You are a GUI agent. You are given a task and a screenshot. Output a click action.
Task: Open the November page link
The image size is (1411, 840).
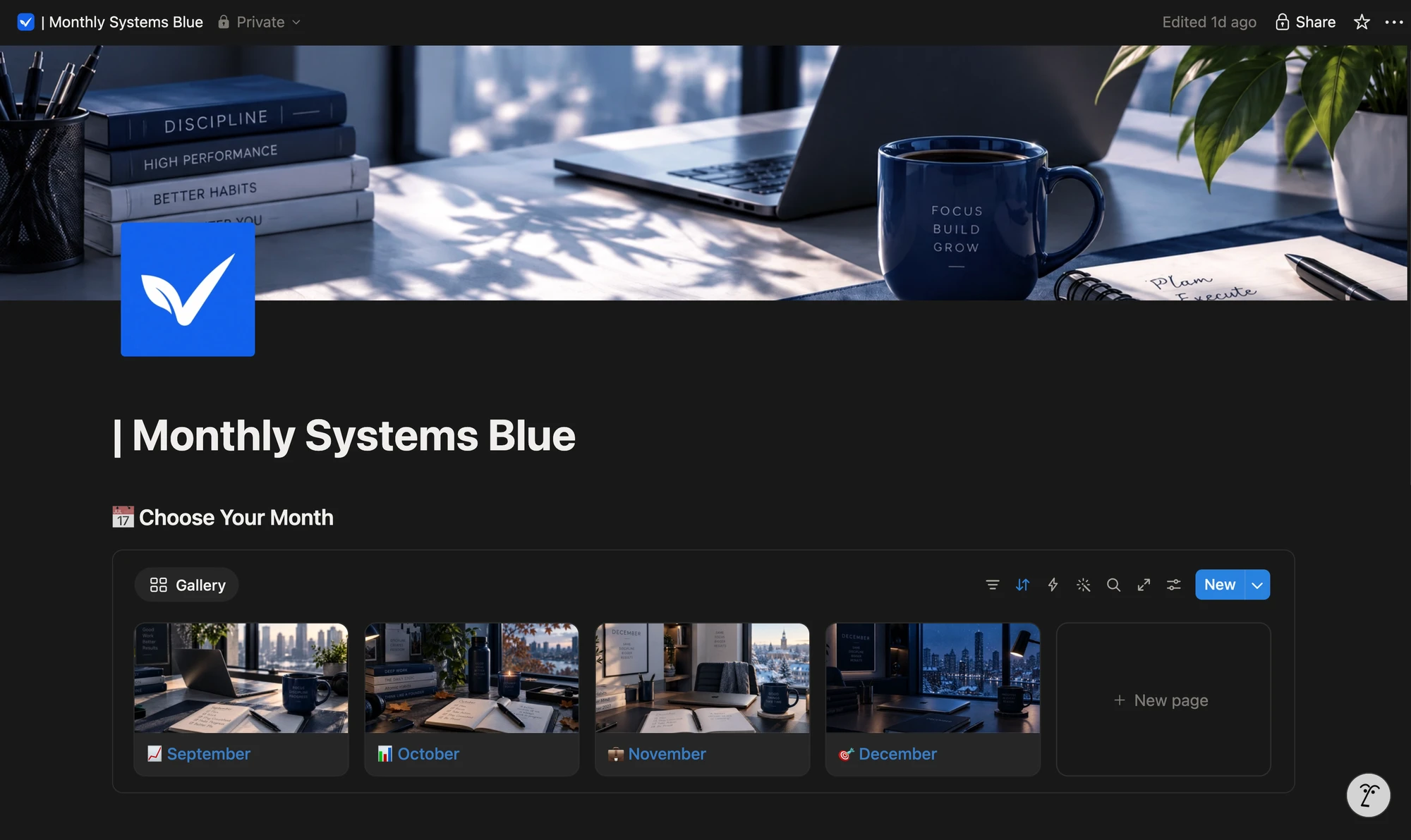(667, 753)
